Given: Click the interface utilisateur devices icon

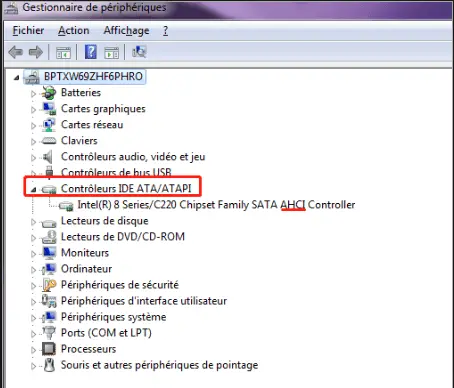Looking at the screenshot, I should click(49, 301).
